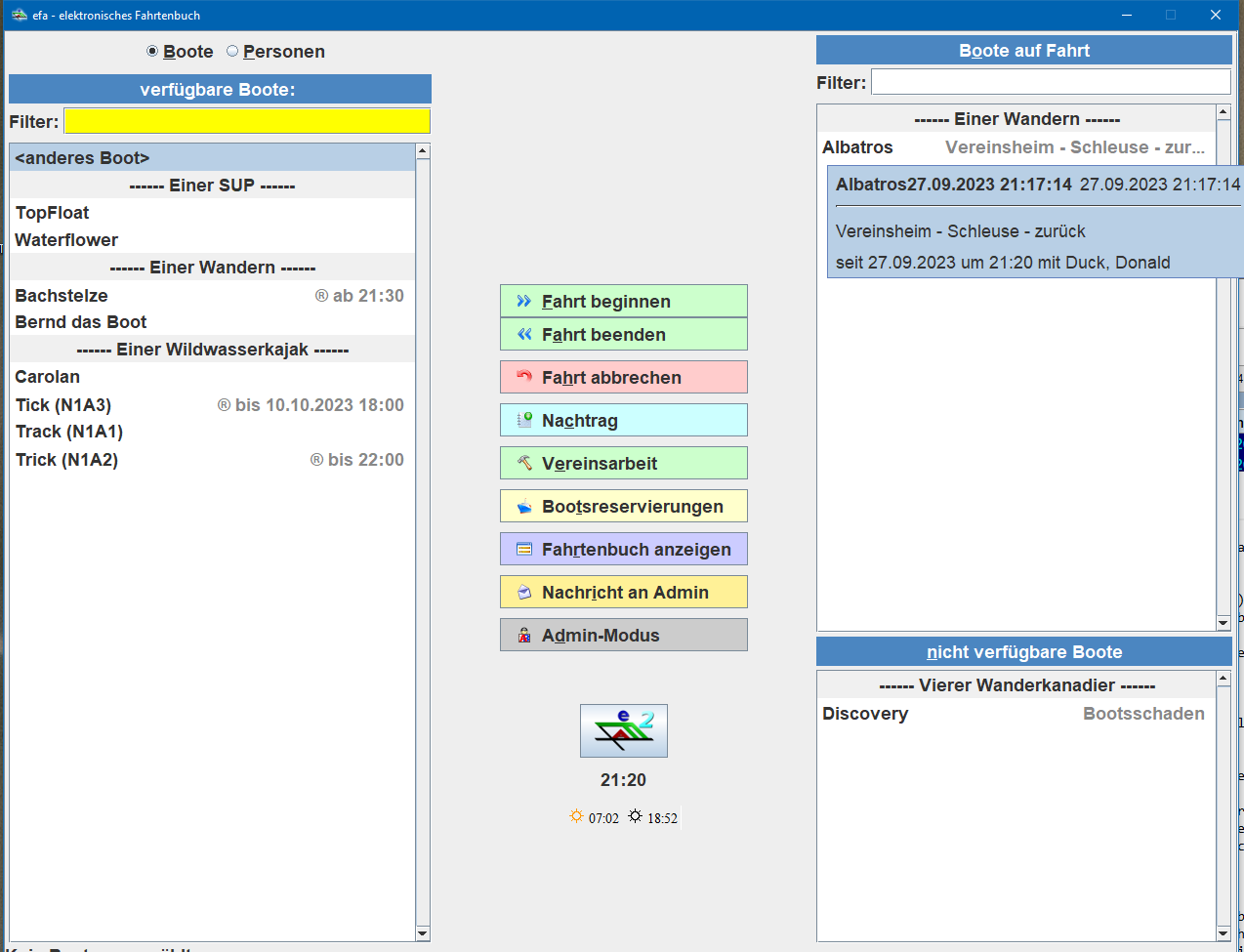Viewport: 1244px width, 952px height.
Task: Select Bachstelze in available boats list
Action: 62,296
